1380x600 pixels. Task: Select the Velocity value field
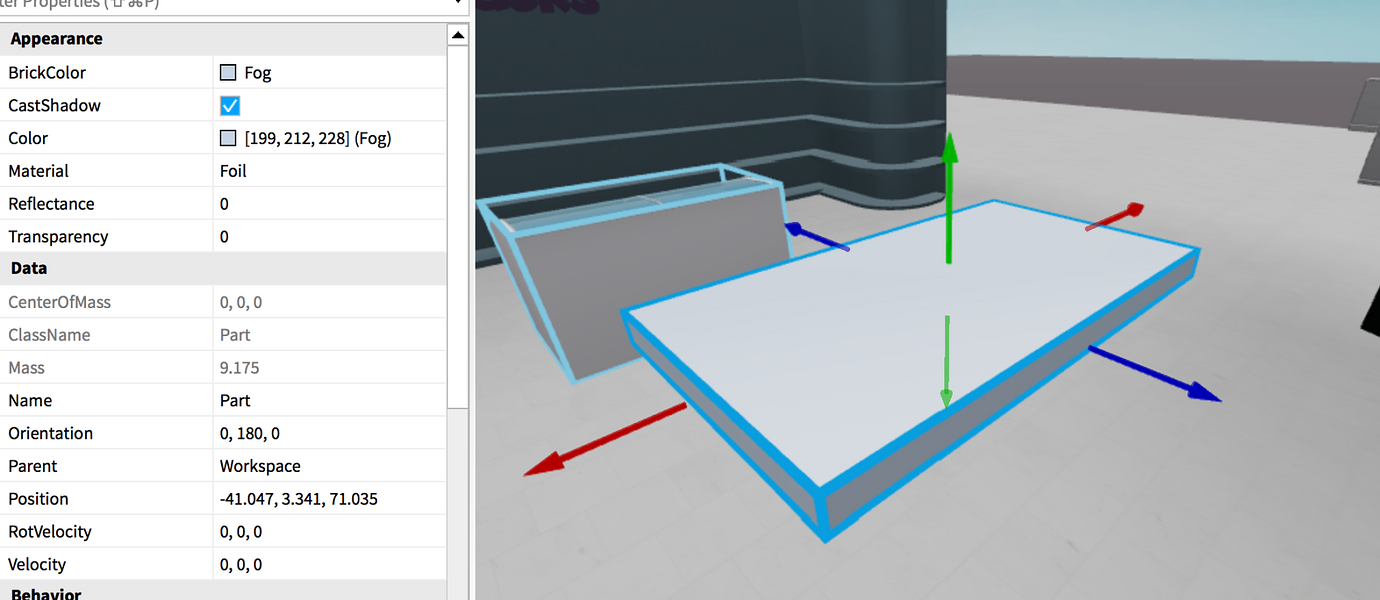(x=300, y=564)
